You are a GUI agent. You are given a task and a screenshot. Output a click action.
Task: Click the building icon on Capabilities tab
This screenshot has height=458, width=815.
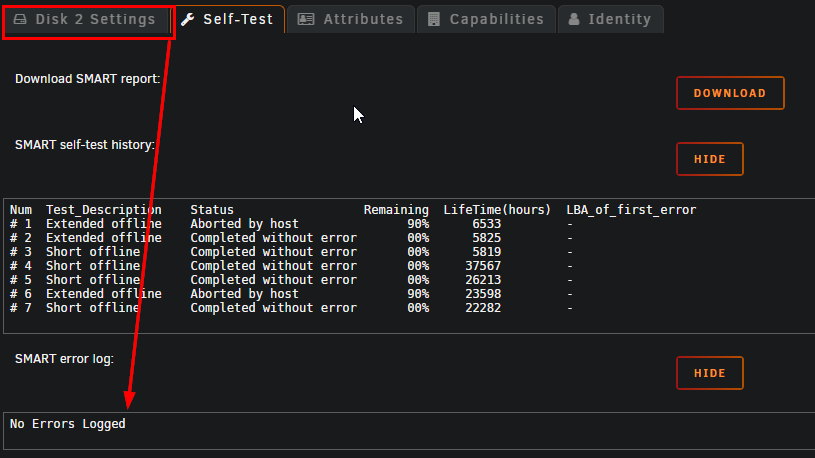point(433,19)
